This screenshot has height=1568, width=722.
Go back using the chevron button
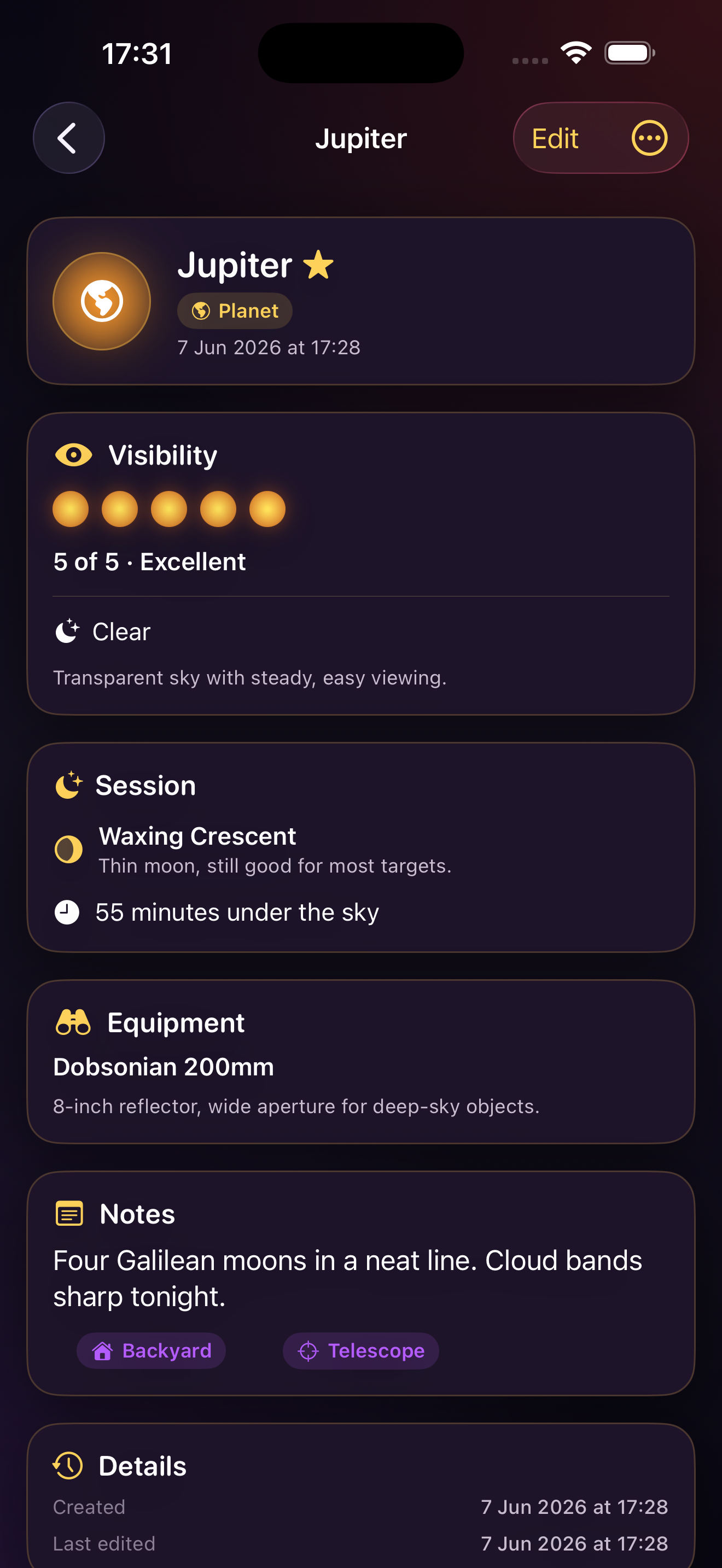click(69, 138)
